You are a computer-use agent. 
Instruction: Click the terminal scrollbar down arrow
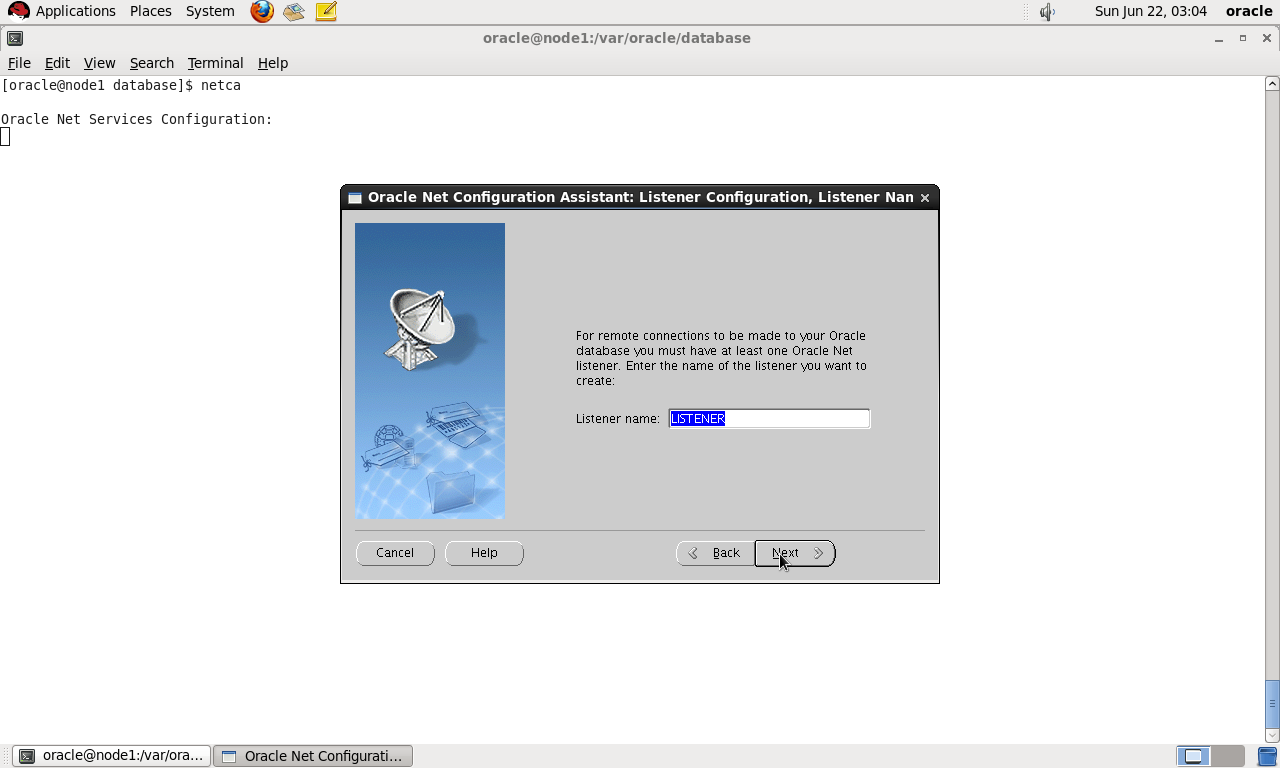click(x=1272, y=736)
